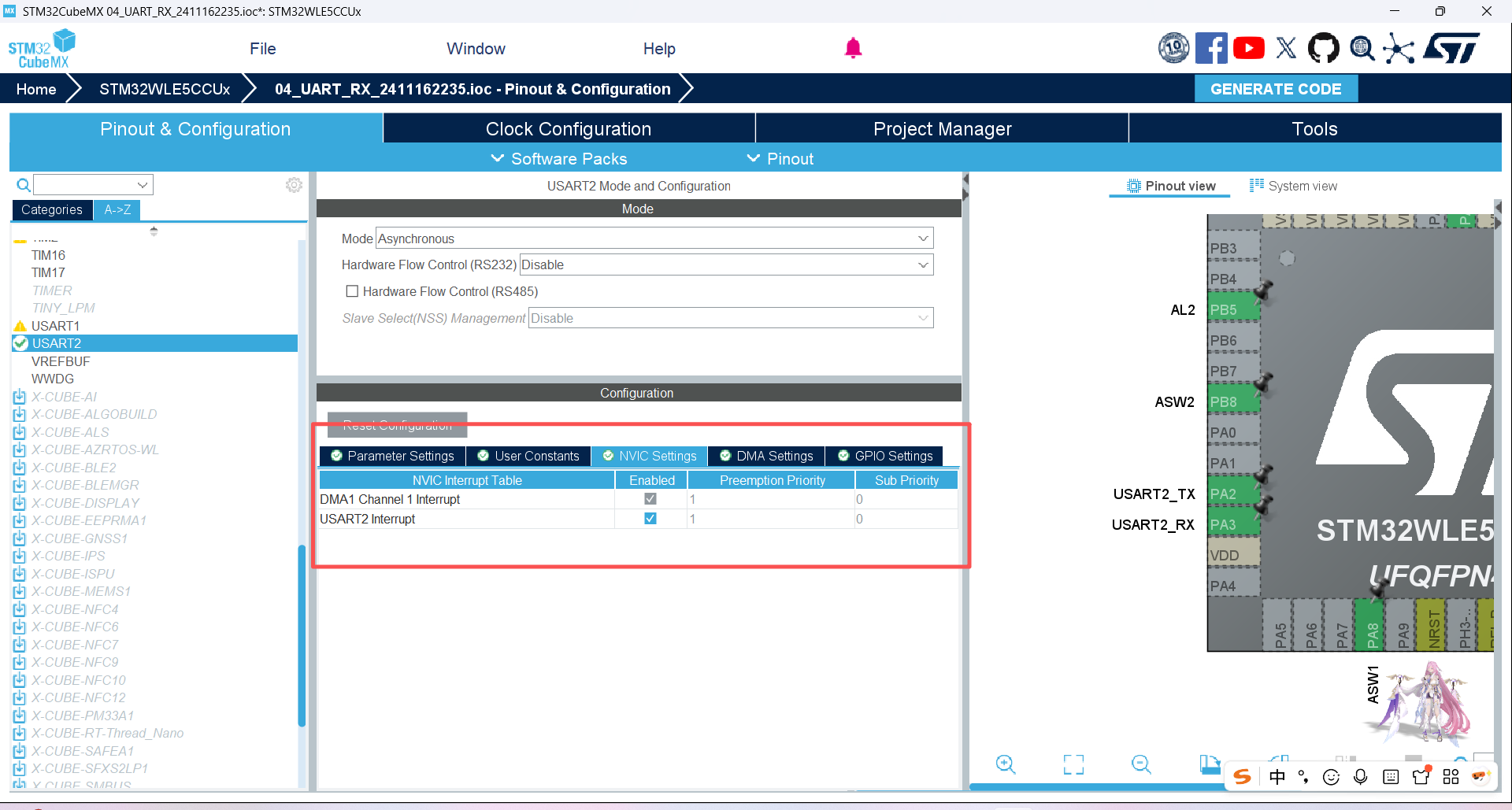Switch to the A->Z listing
Viewport: 1512px width, 810px height.
117,209
